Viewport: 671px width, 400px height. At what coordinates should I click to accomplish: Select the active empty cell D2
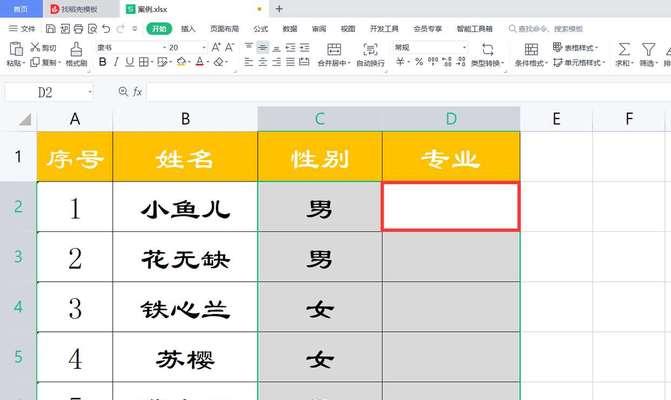[451, 207]
